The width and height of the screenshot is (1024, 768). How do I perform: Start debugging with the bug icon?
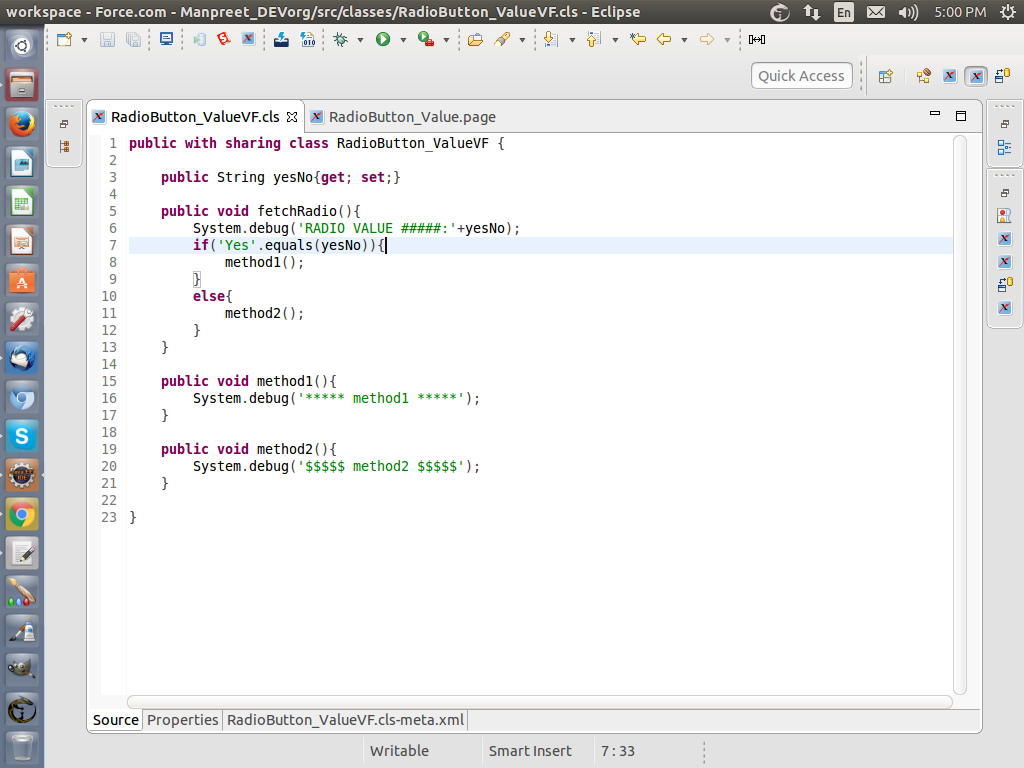341,39
